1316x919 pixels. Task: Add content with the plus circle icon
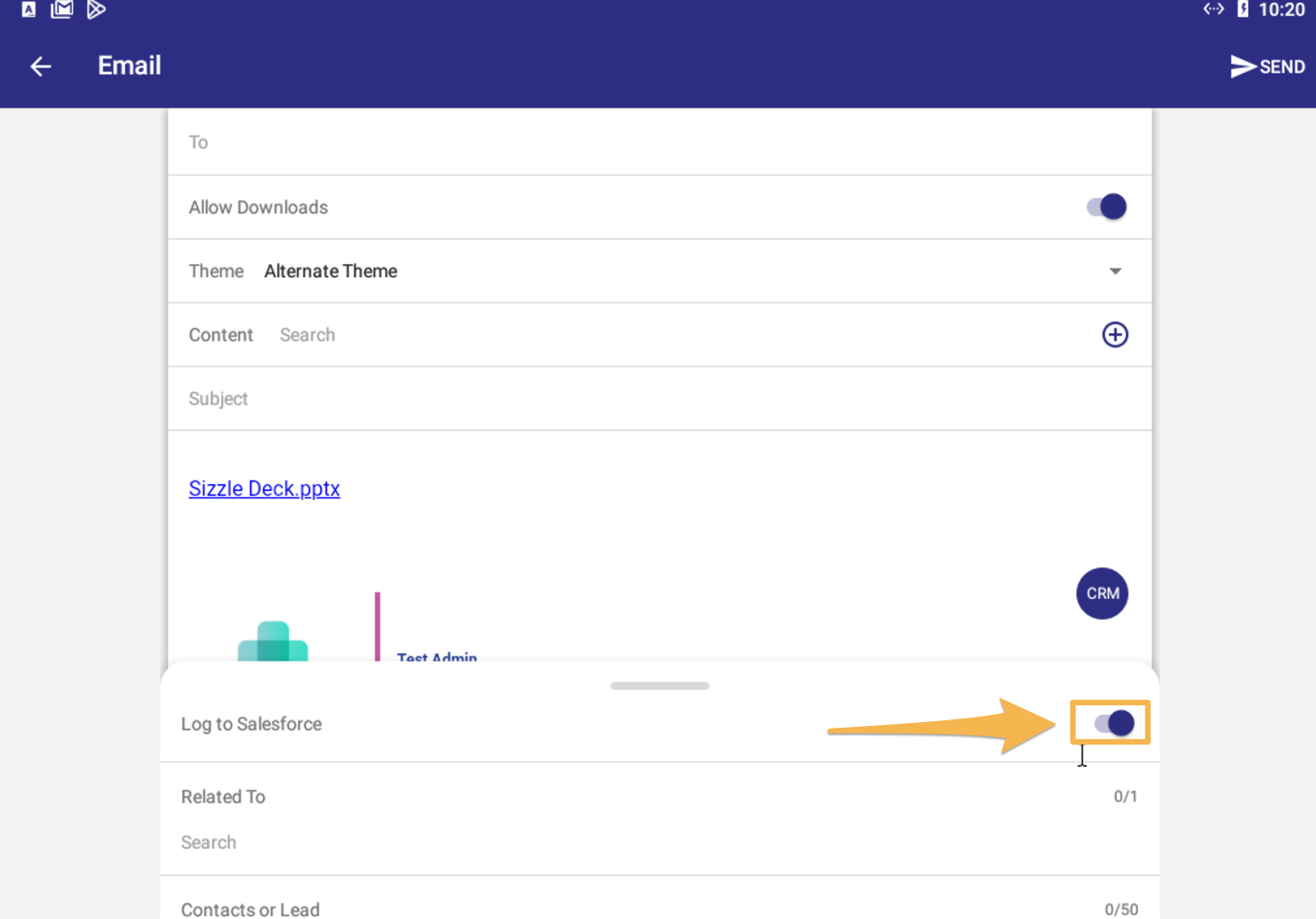pos(1114,335)
